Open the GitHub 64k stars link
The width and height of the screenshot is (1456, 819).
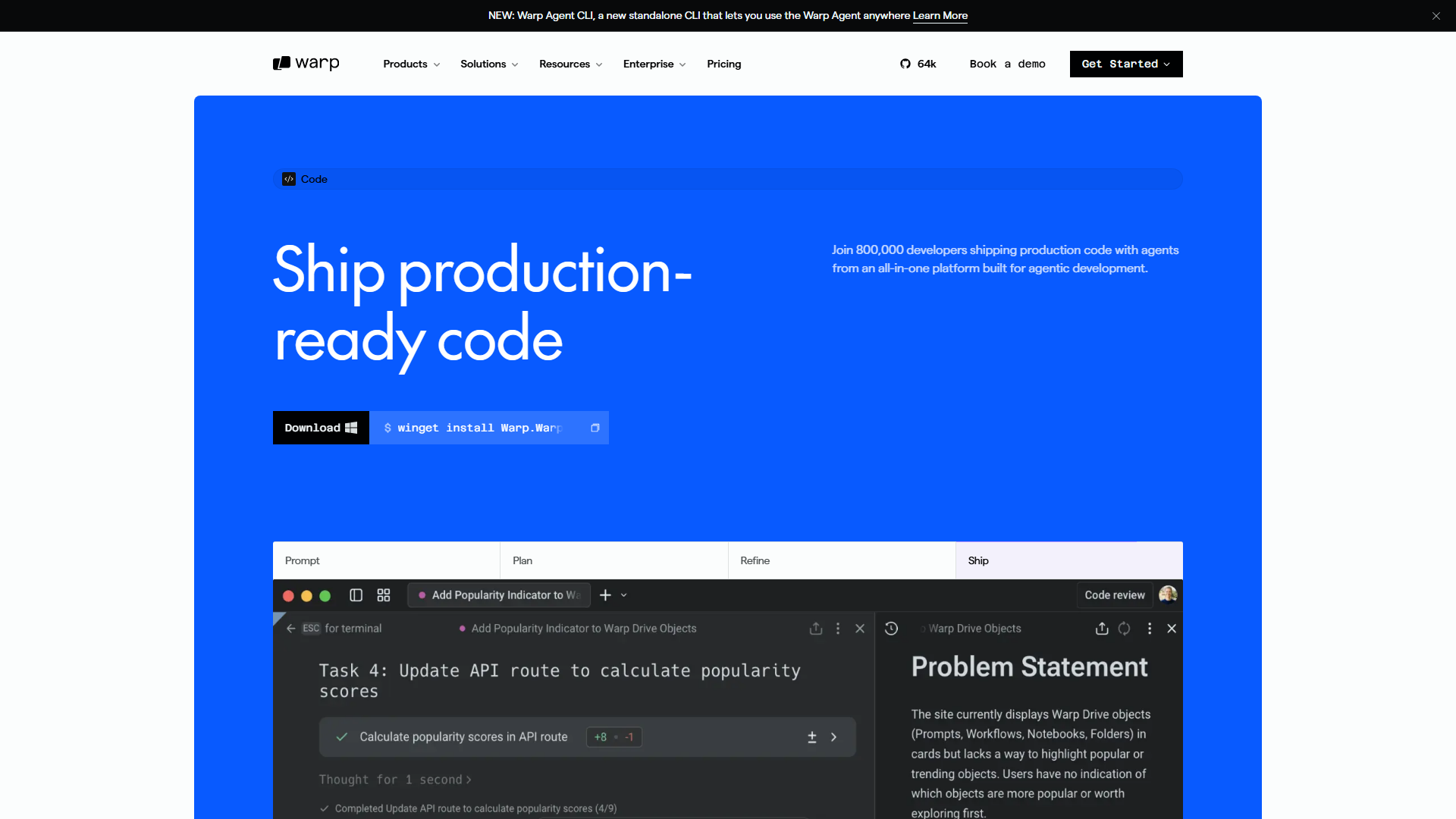(918, 64)
